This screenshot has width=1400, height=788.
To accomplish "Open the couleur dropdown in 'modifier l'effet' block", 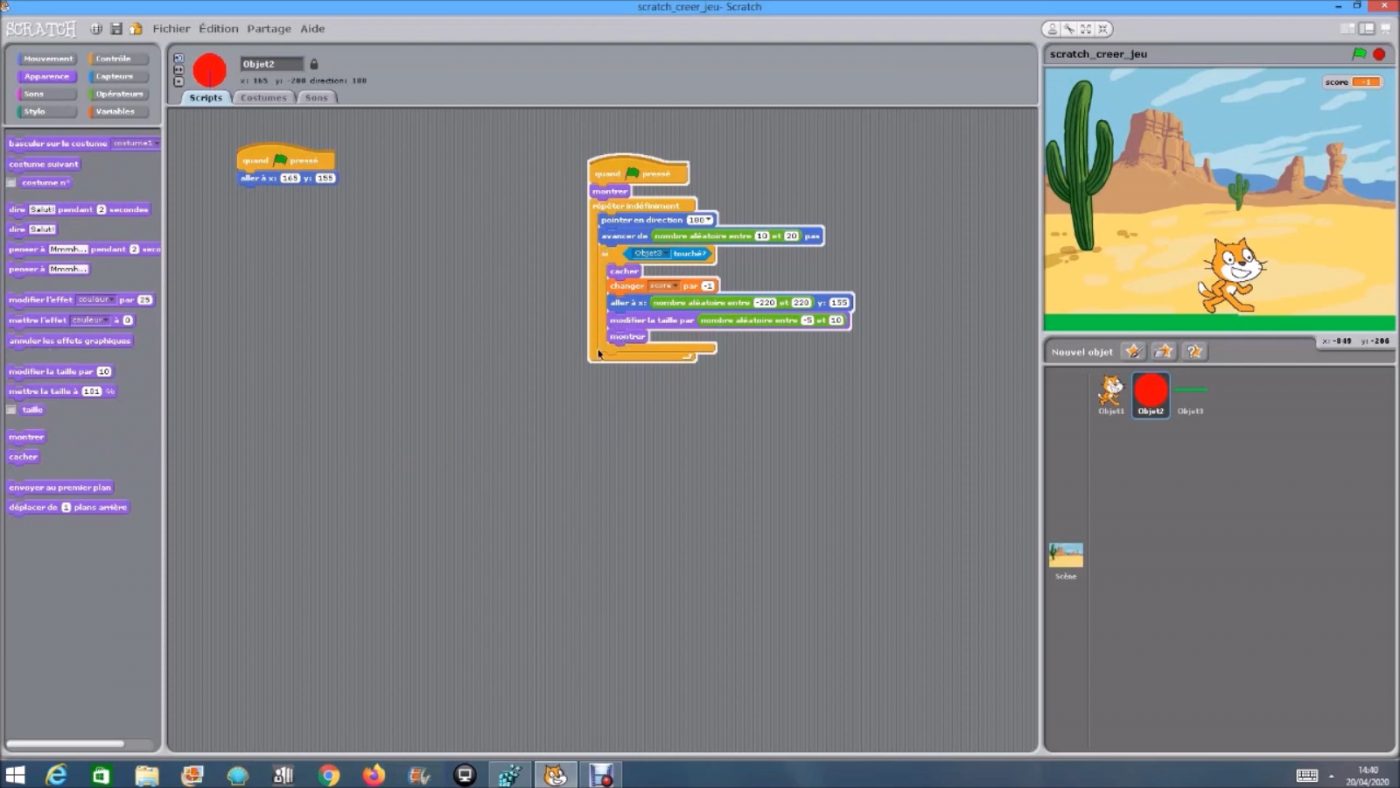I will (95, 300).
